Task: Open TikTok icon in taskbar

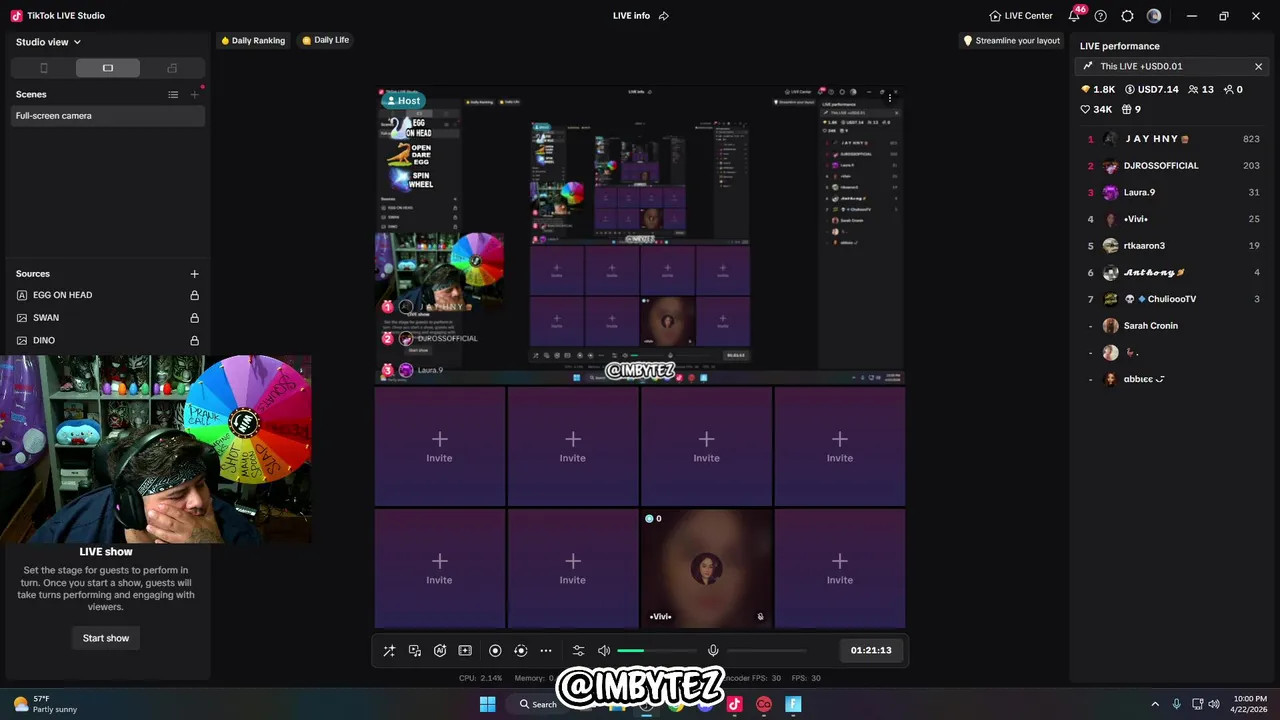Action: pos(735,704)
